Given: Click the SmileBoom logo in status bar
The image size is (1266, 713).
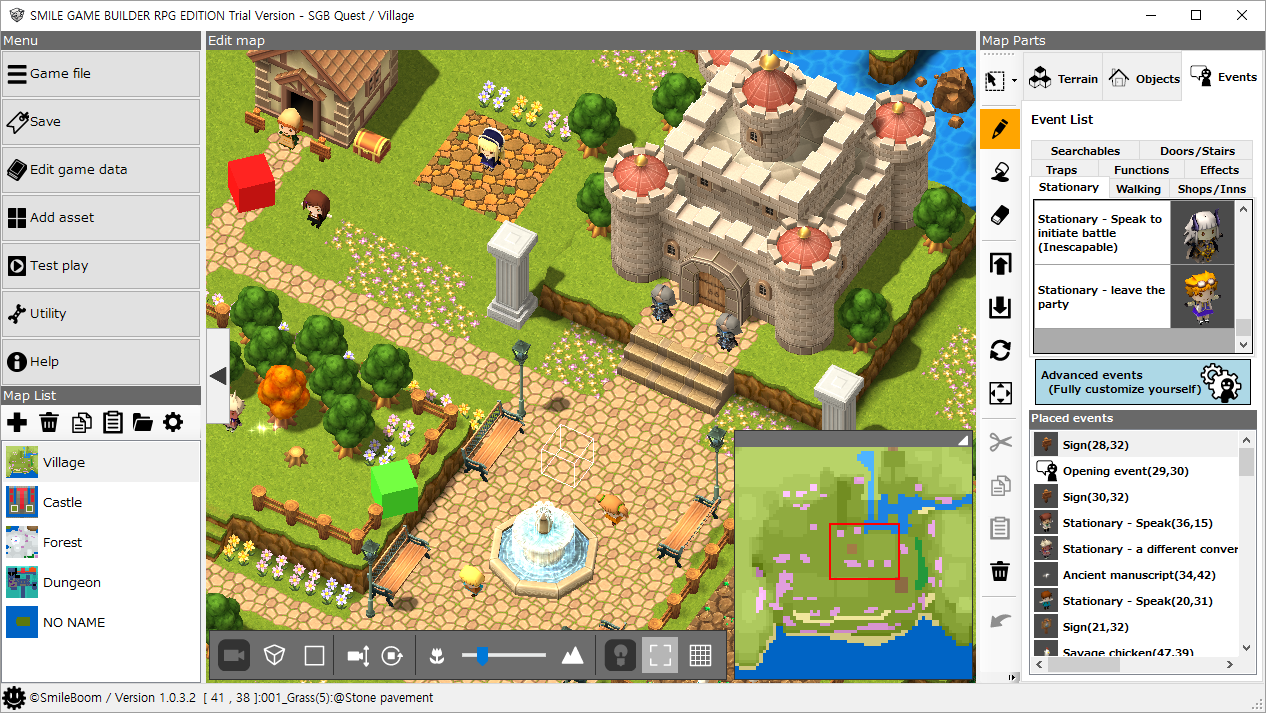Looking at the screenshot, I should [x=14, y=698].
